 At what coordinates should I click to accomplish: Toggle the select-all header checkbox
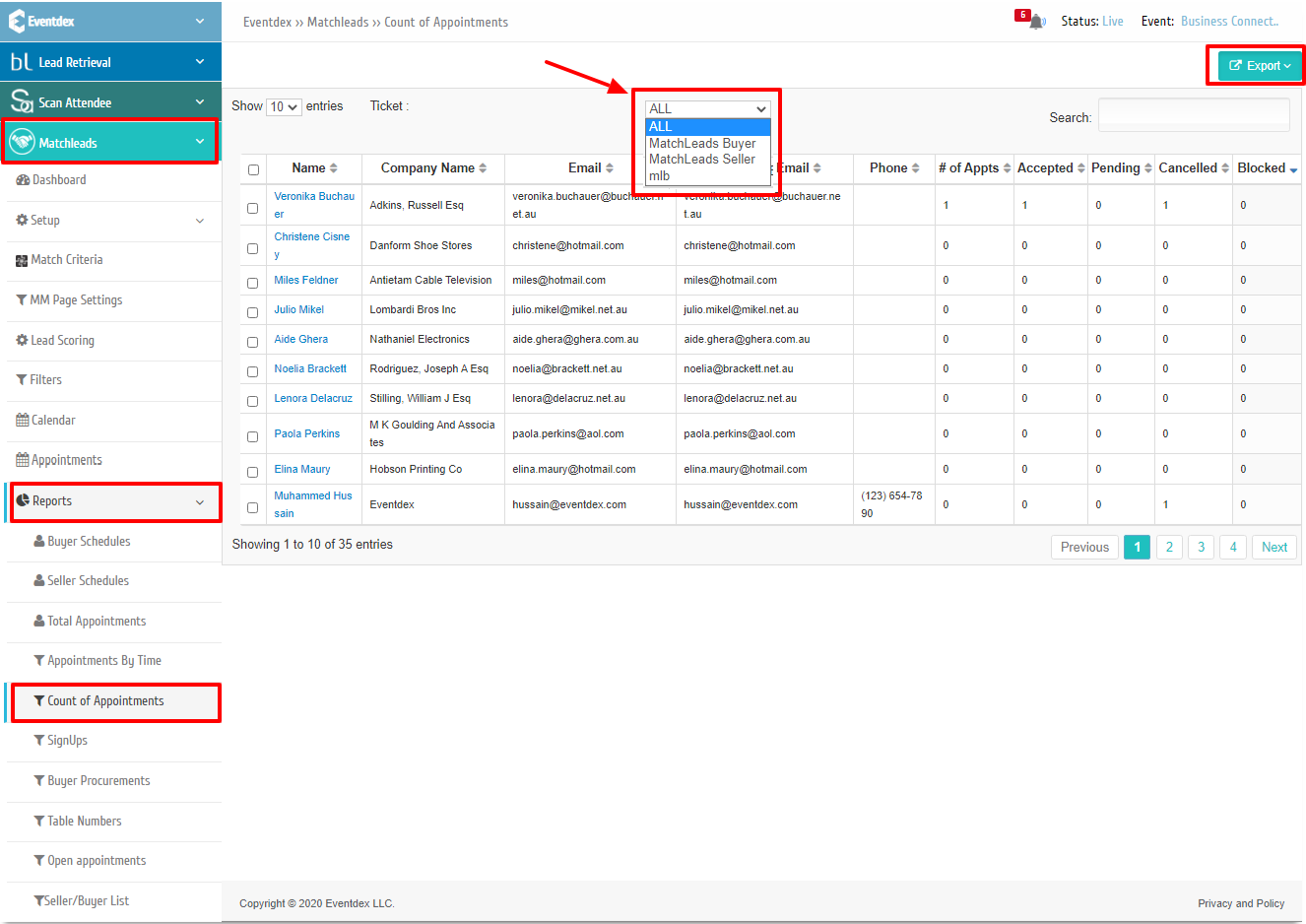tap(253, 169)
